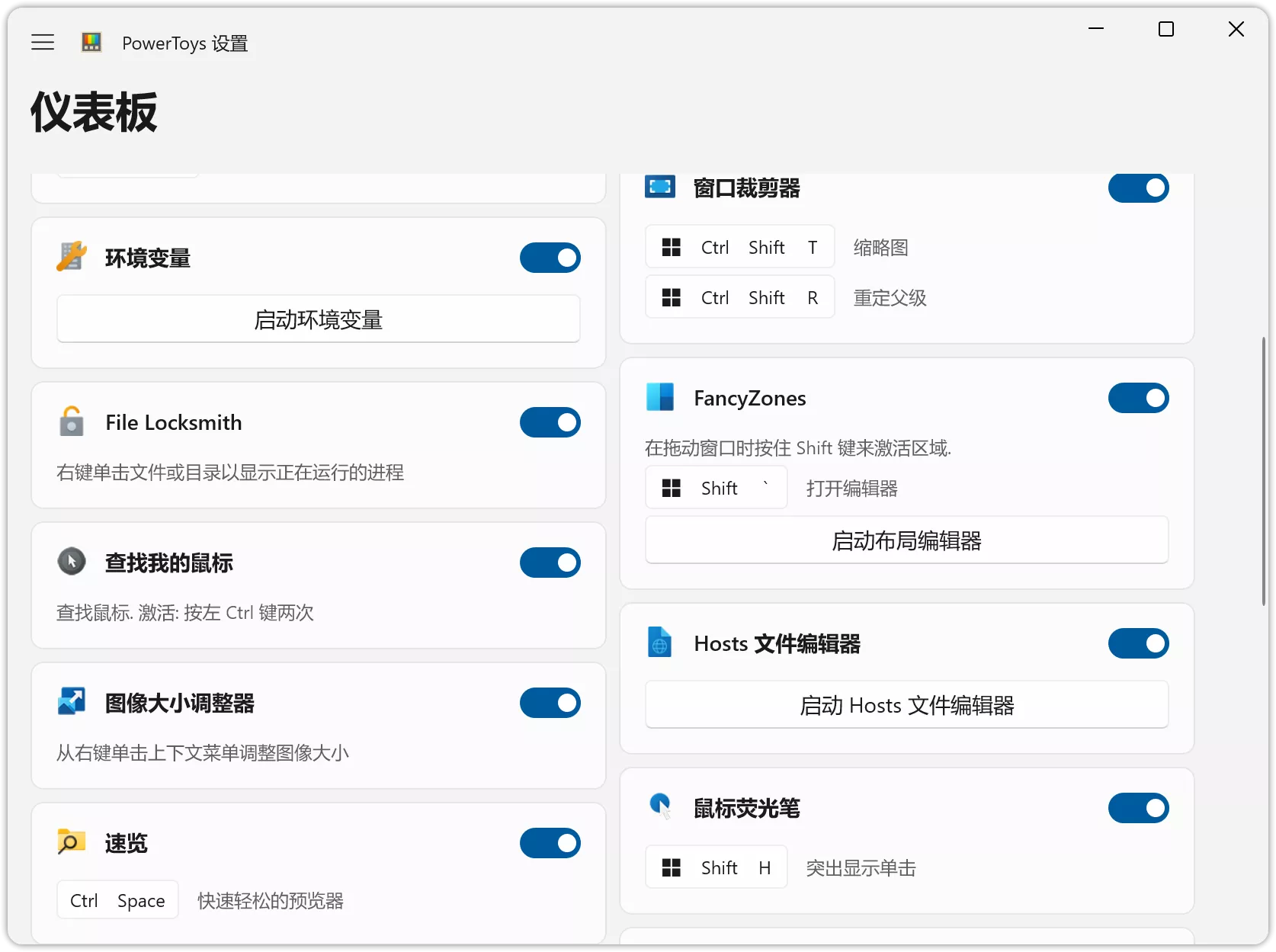Click the 查找我的鼠标 mouse icon

coord(71,562)
